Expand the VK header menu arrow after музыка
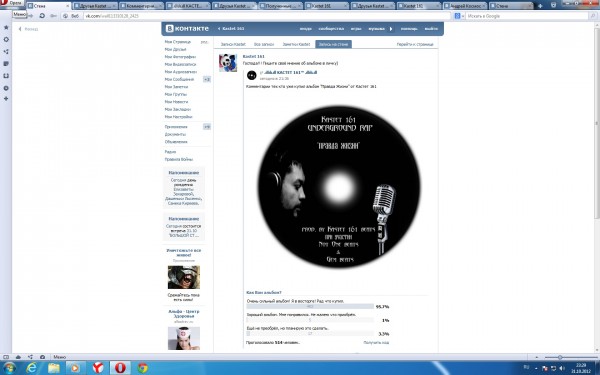600x375 pixels. pyautogui.click(x=391, y=29)
